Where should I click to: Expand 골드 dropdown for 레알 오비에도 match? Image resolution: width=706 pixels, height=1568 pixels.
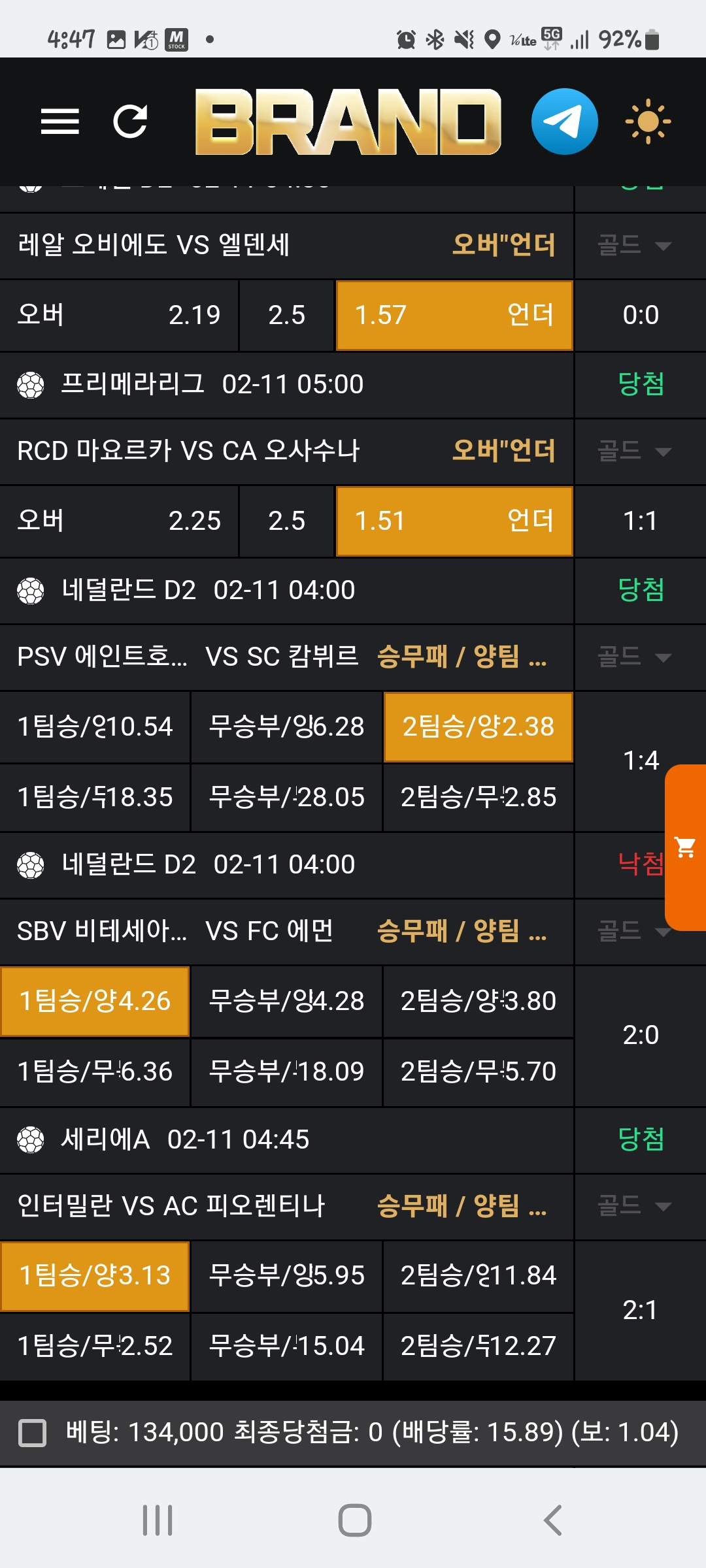pyautogui.click(x=634, y=246)
